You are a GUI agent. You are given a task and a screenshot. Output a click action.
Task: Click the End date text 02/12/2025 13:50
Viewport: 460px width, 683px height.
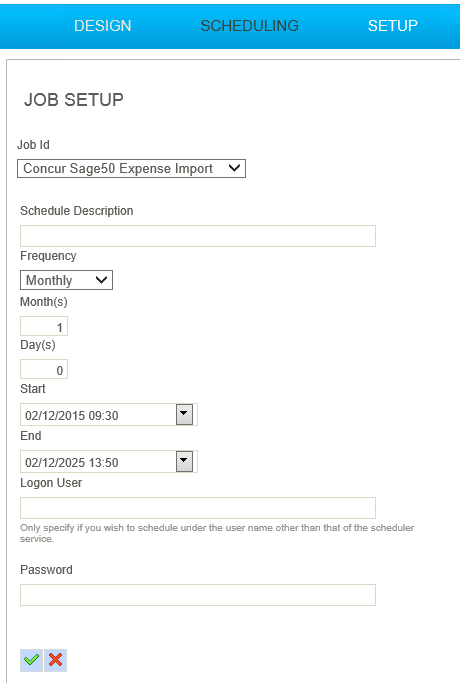pos(72,463)
